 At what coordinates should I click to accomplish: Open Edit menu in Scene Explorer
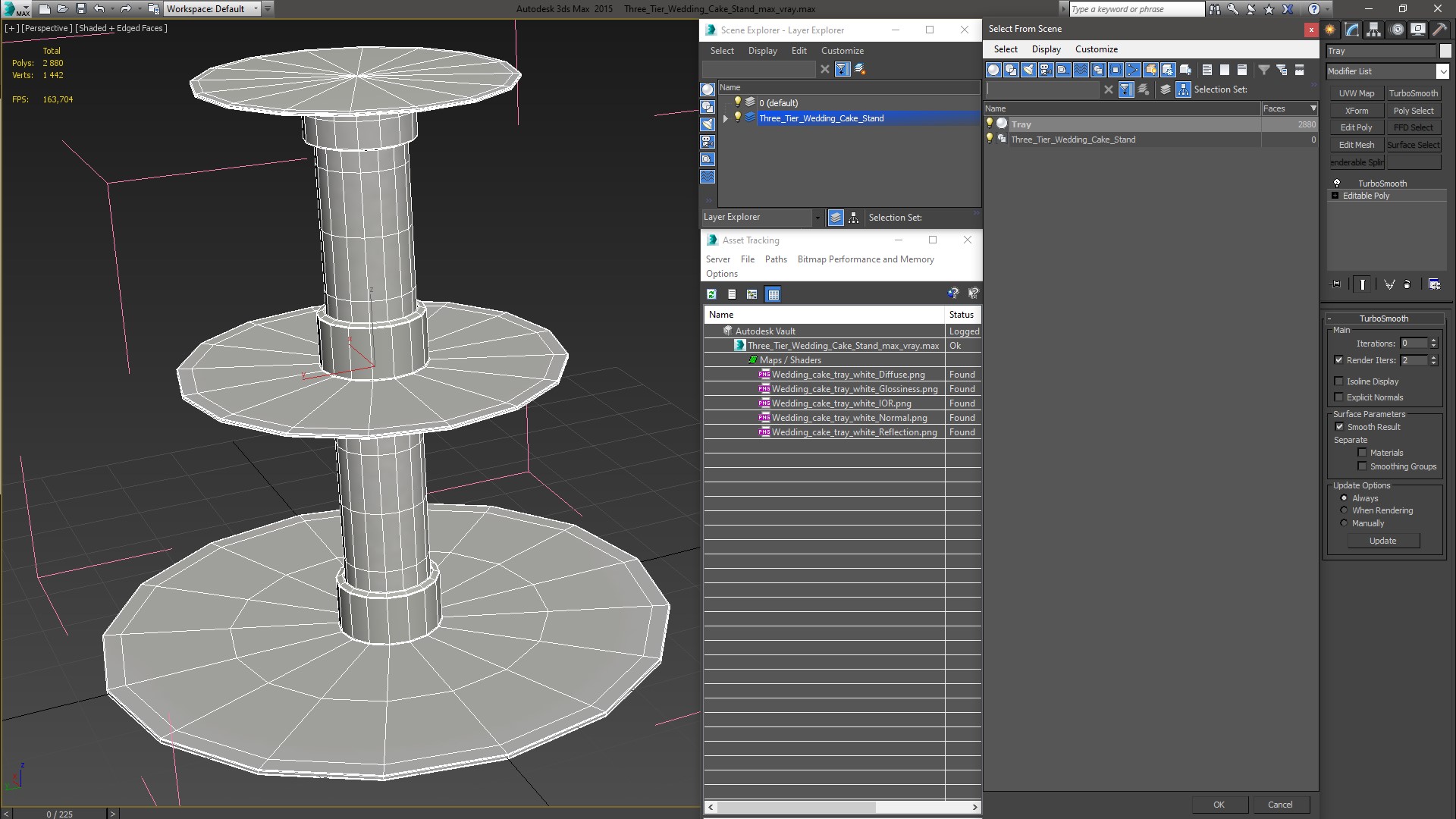pyautogui.click(x=799, y=51)
